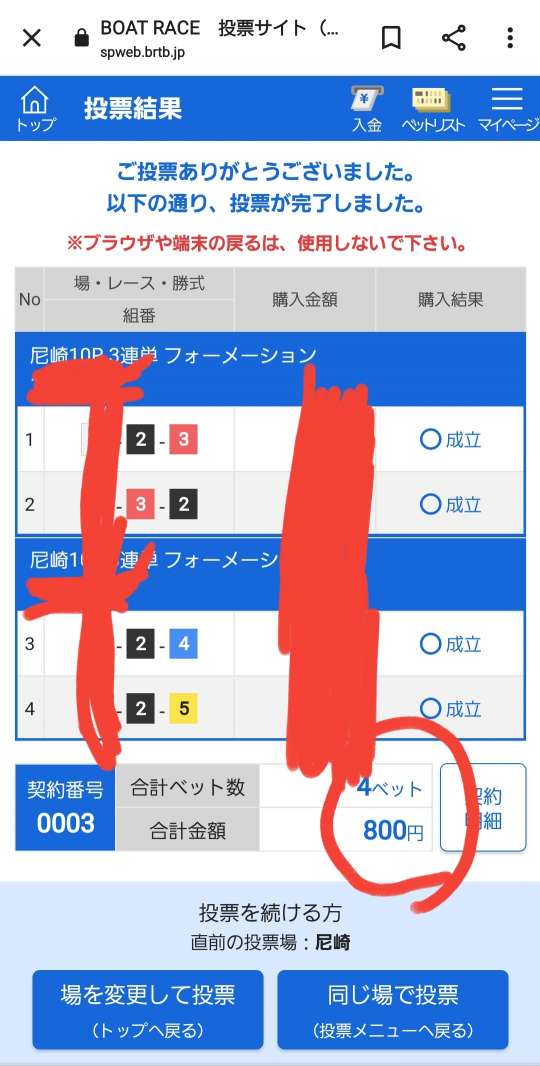Go to トップ home icon
The height and width of the screenshot is (1066, 540).
tap(35, 109)
